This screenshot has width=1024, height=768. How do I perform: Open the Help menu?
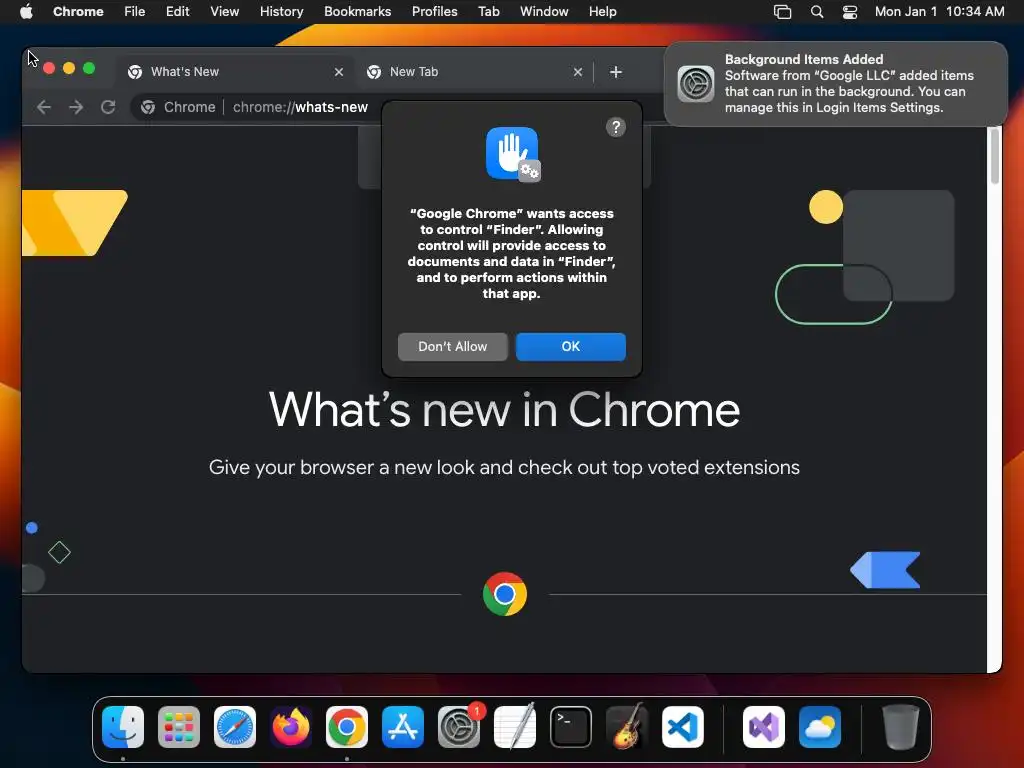[x=602, y=11]
